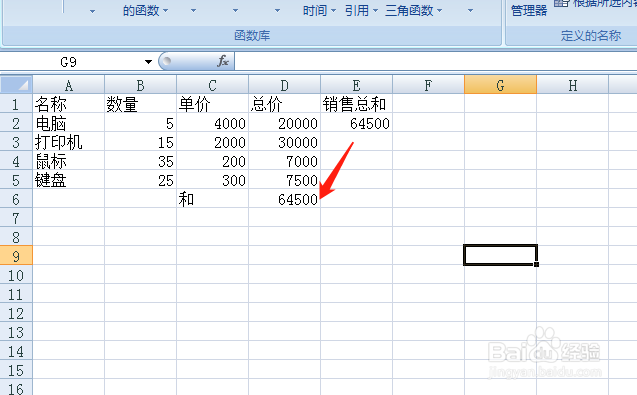637x395 pixels.
Task: Click the cell containing 销售总和
Action: pyautogui.click(x=356, y=104)
